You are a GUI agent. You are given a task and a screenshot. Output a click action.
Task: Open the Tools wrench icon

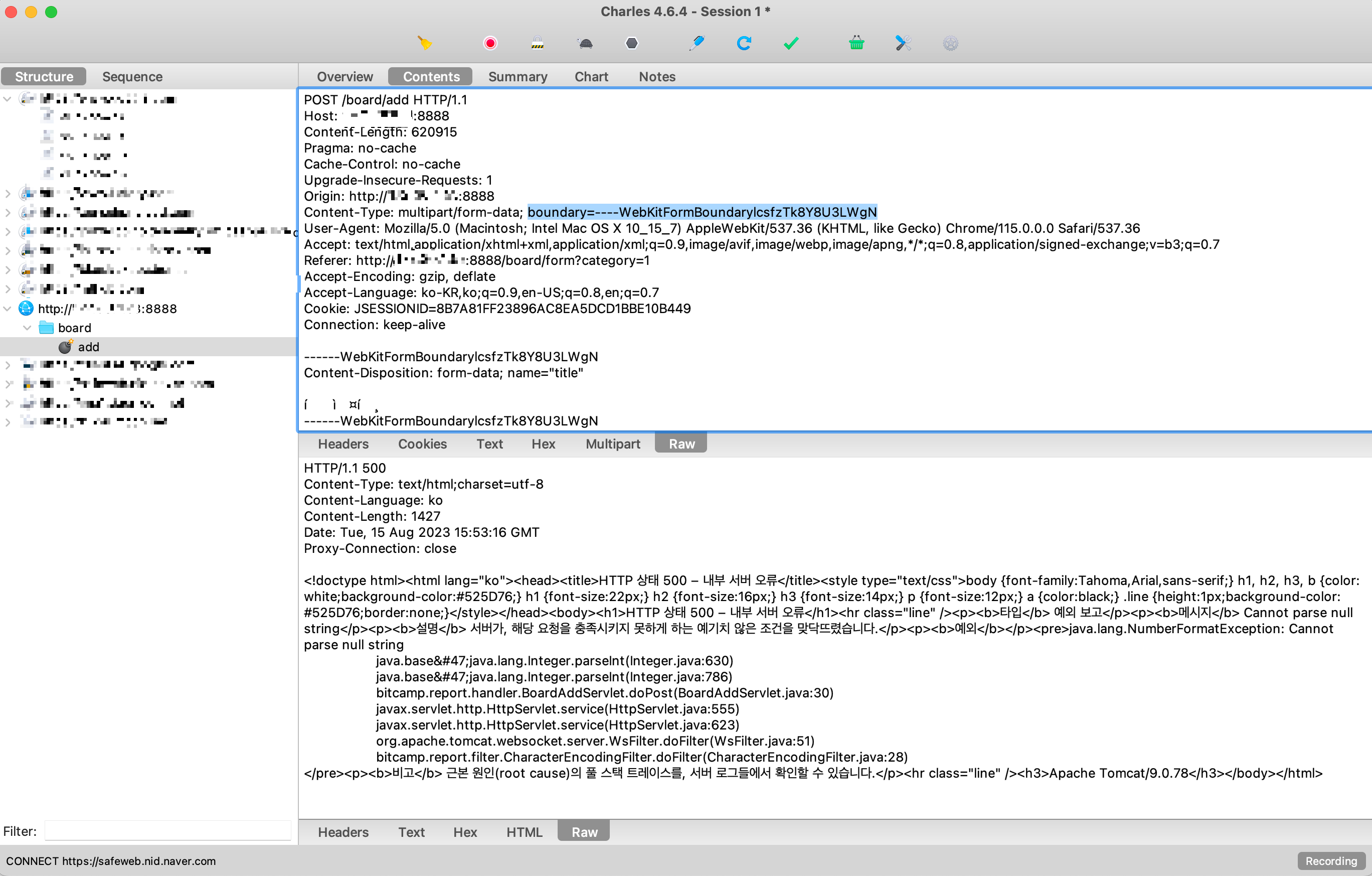click(x=903, y=43)
